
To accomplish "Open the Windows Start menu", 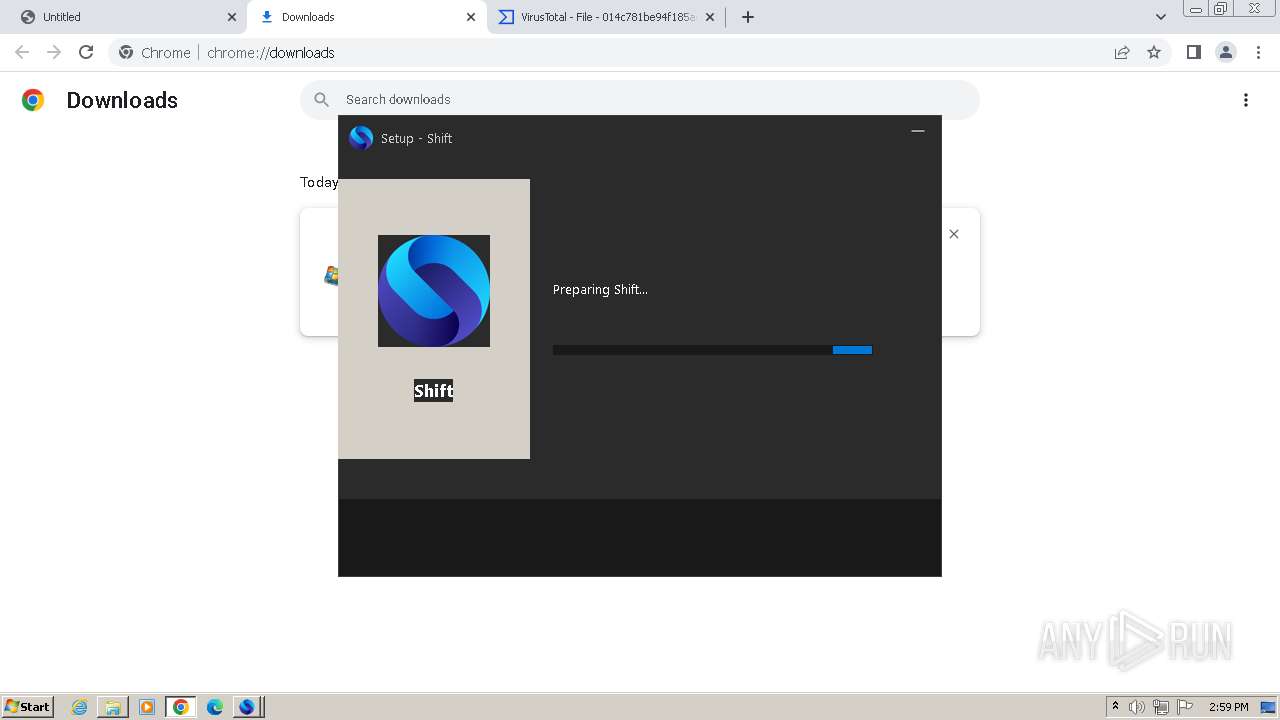I will click(x=28, y=706).
